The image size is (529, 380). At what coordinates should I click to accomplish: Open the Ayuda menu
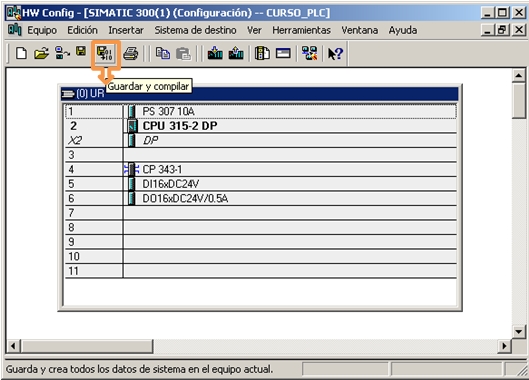(402, 30)
